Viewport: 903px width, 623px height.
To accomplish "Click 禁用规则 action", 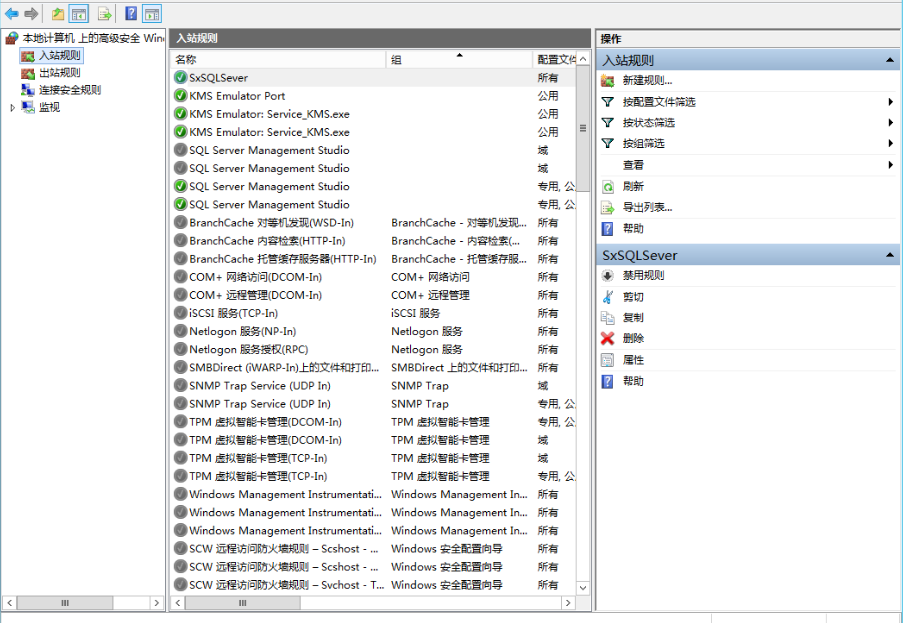I will pos(643,276).
